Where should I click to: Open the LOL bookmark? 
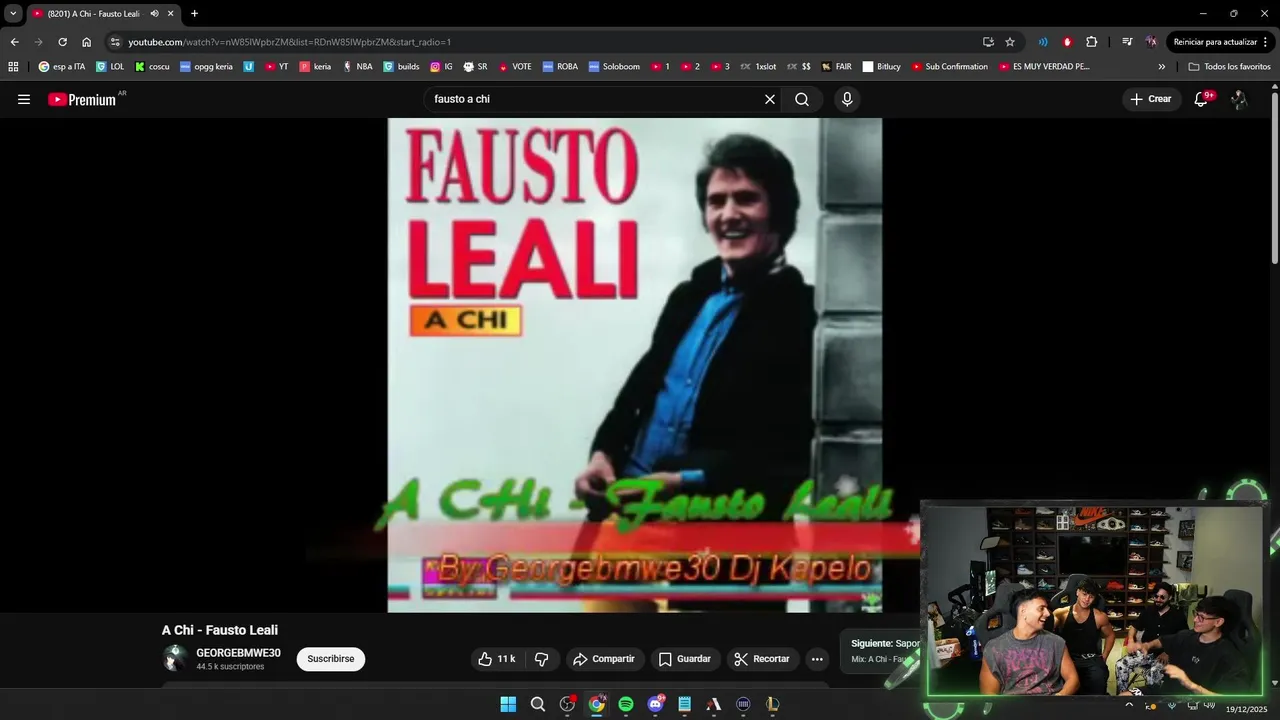(110, 67)
